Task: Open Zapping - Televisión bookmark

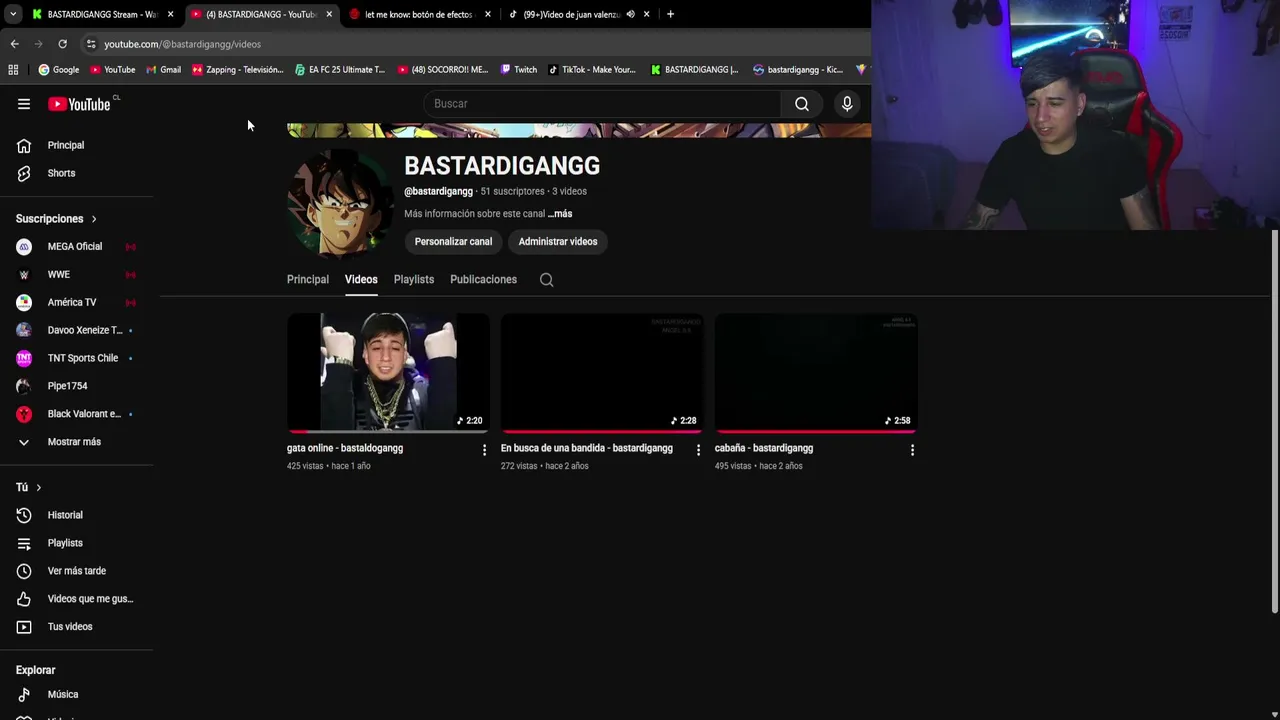Action: pyautogui.click(x=238, y=70)
